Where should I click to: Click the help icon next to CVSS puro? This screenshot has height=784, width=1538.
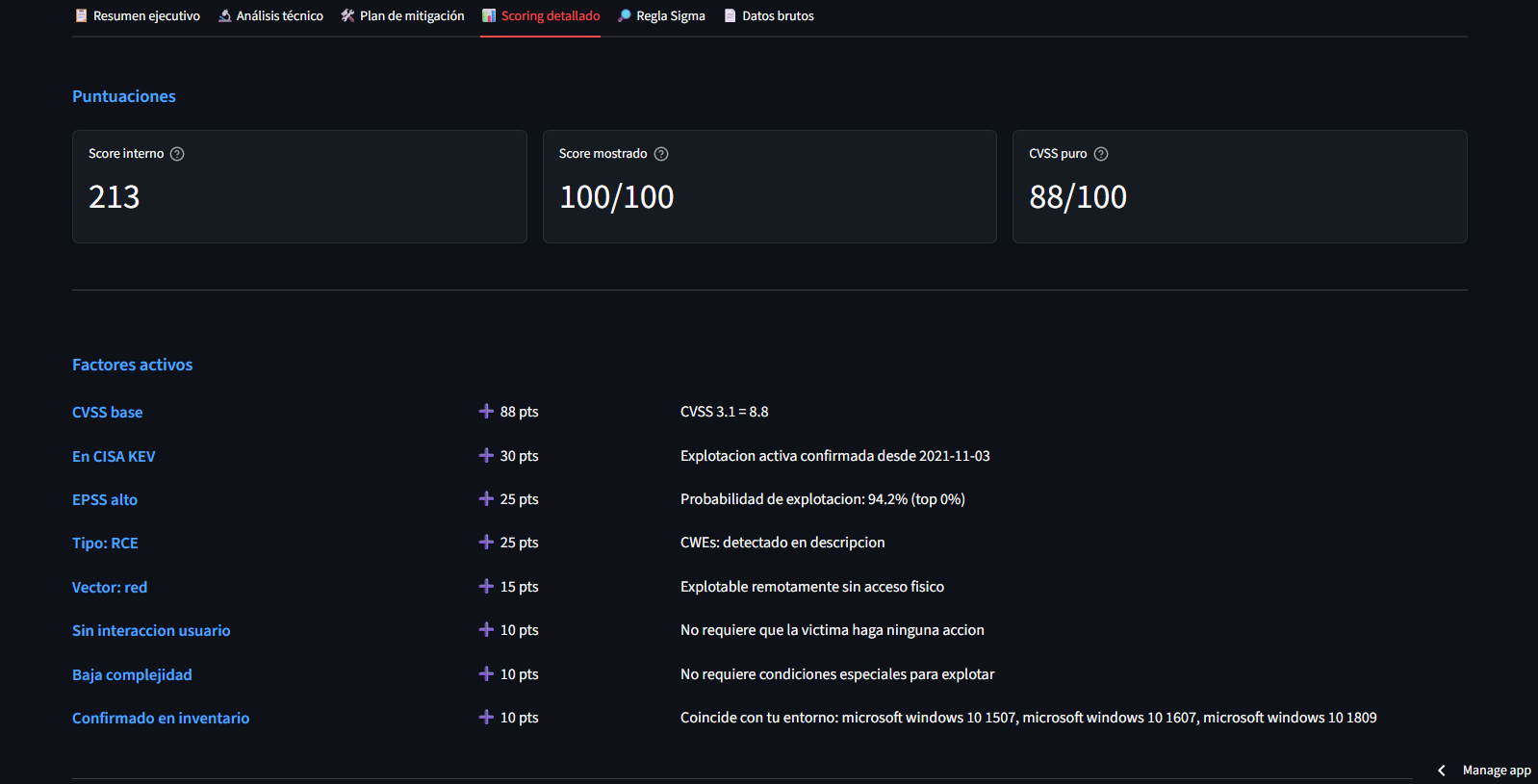point(1101,154)
